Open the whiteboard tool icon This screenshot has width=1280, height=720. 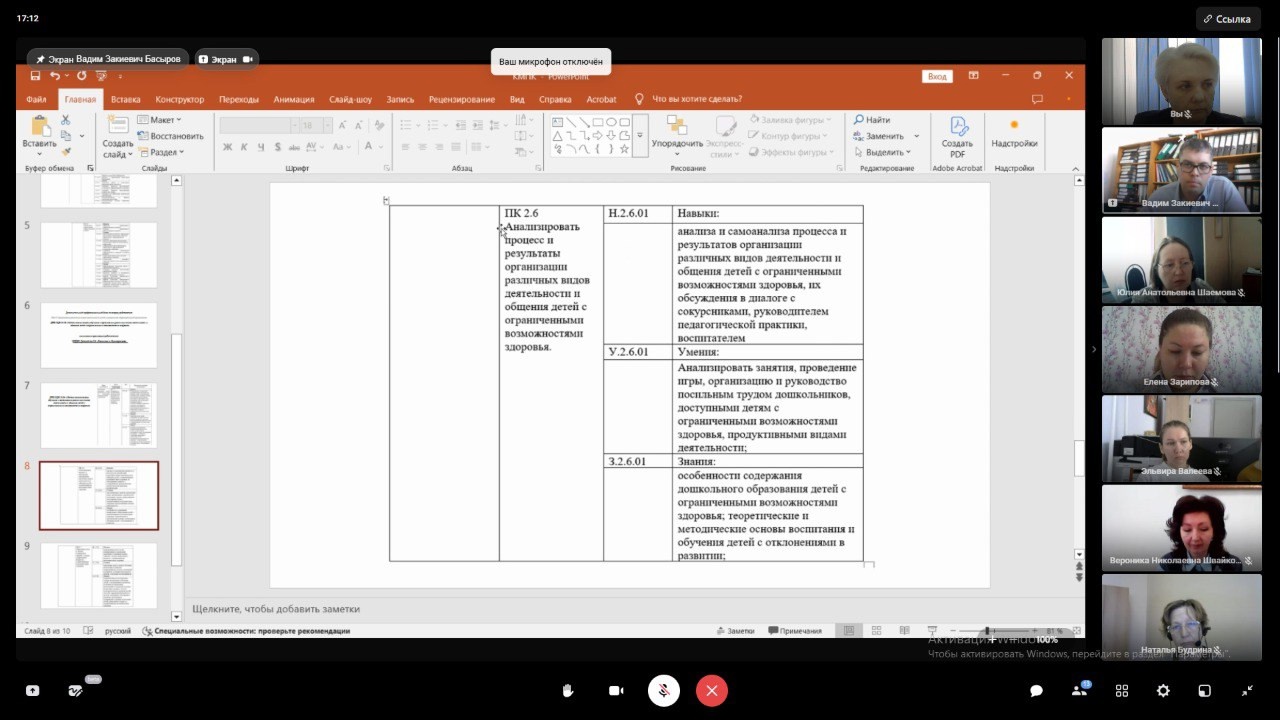(75, 691)
